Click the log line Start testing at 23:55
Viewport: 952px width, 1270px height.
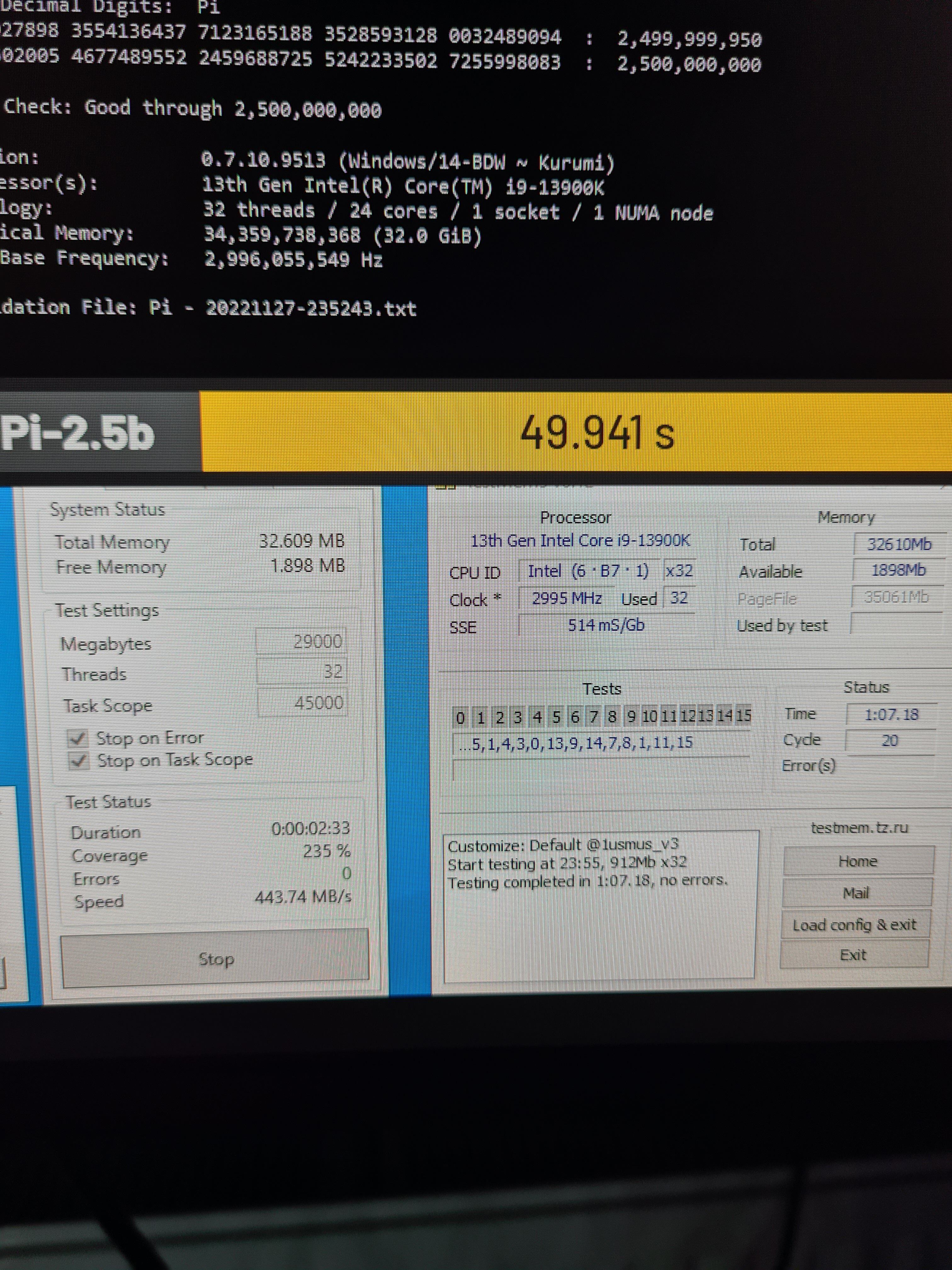567,863
